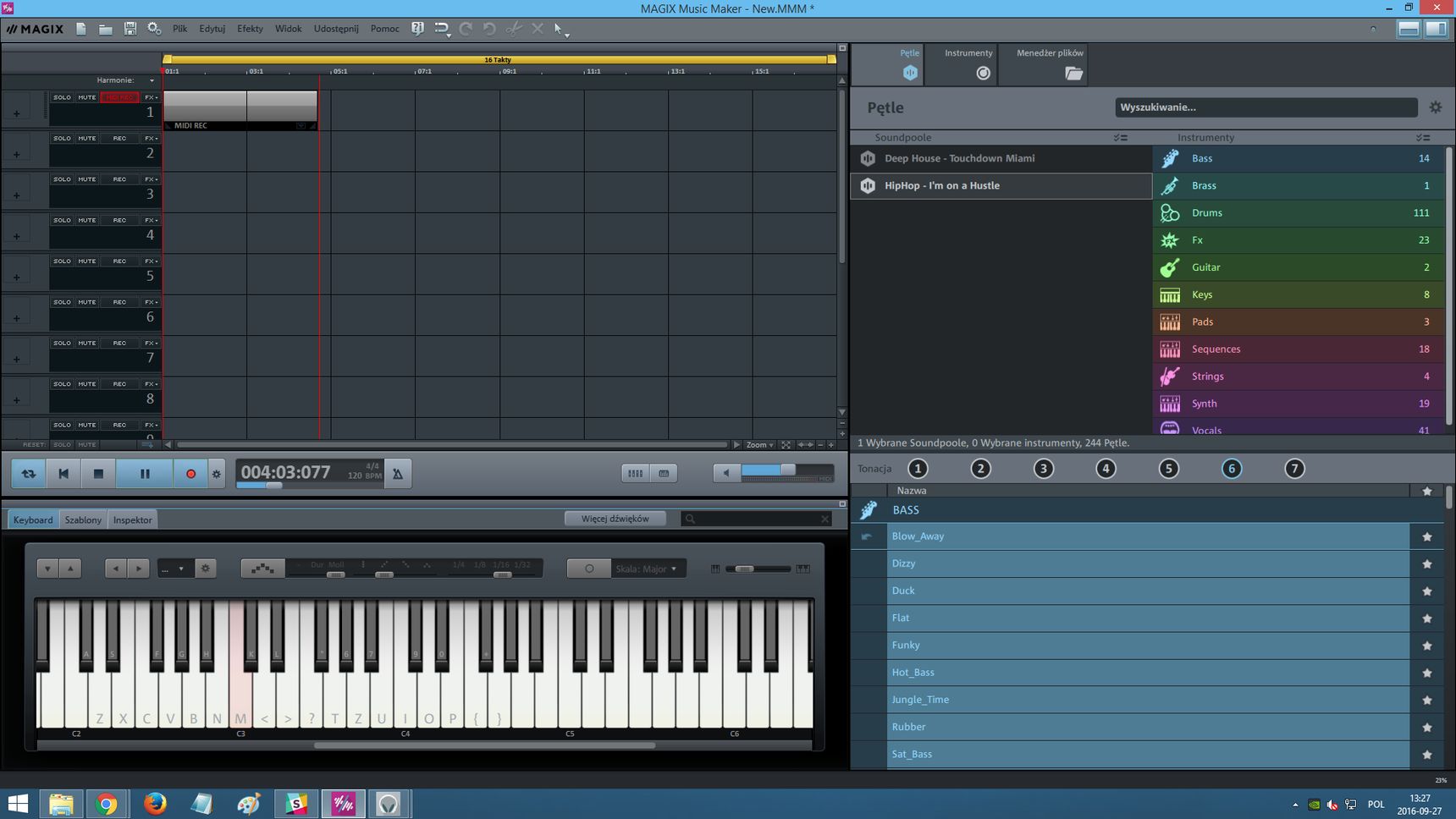Open a project with the folder icon
The height and width of the screenshot is (819, 1456).
point(106,29)
